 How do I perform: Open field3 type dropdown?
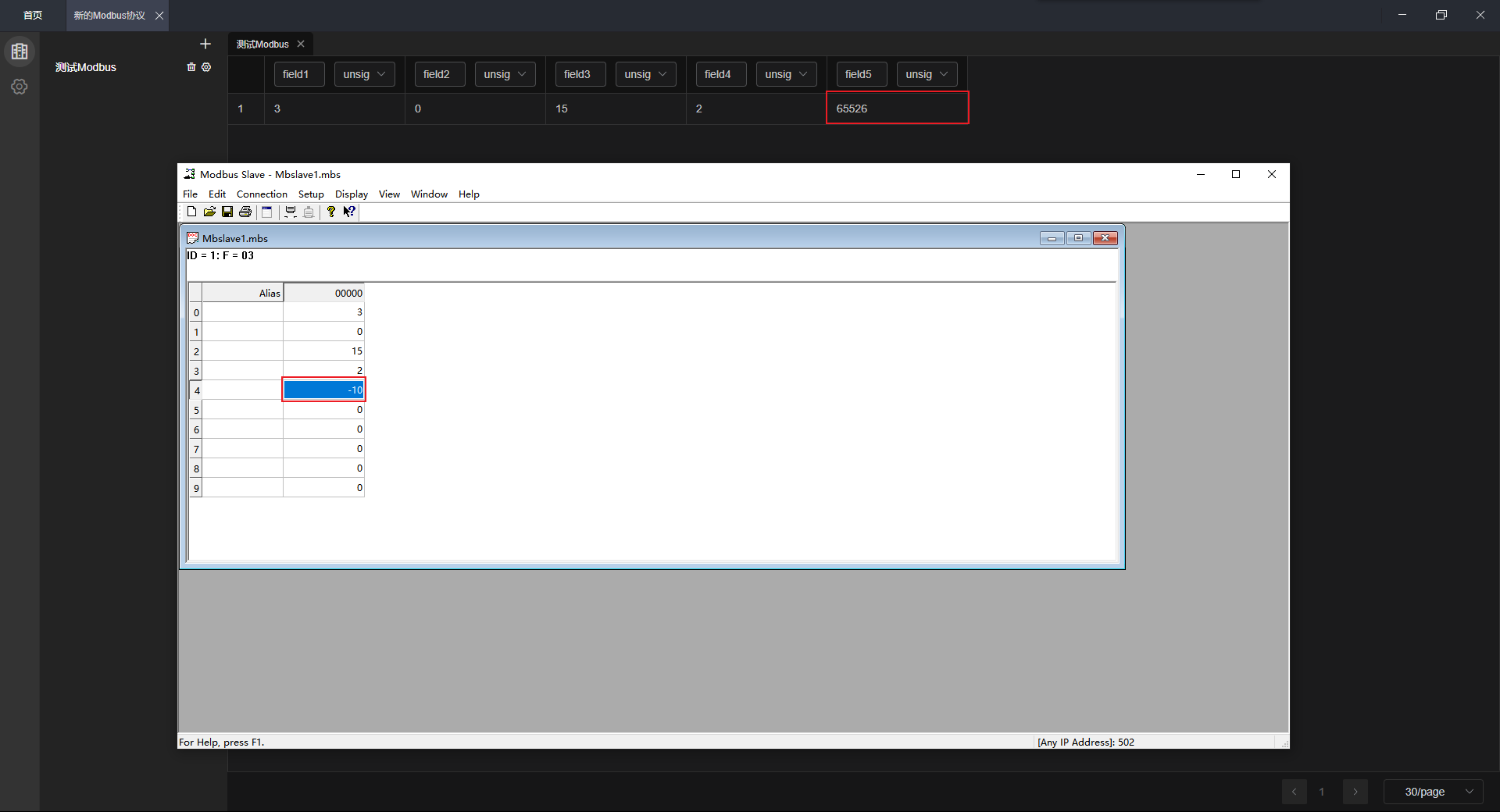646,74
